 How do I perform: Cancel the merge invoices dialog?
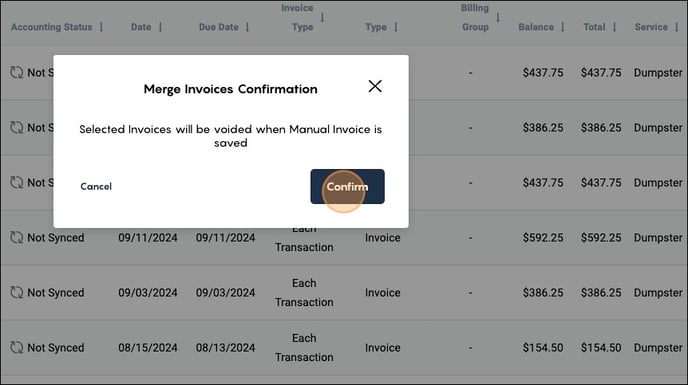coord(96,187)
